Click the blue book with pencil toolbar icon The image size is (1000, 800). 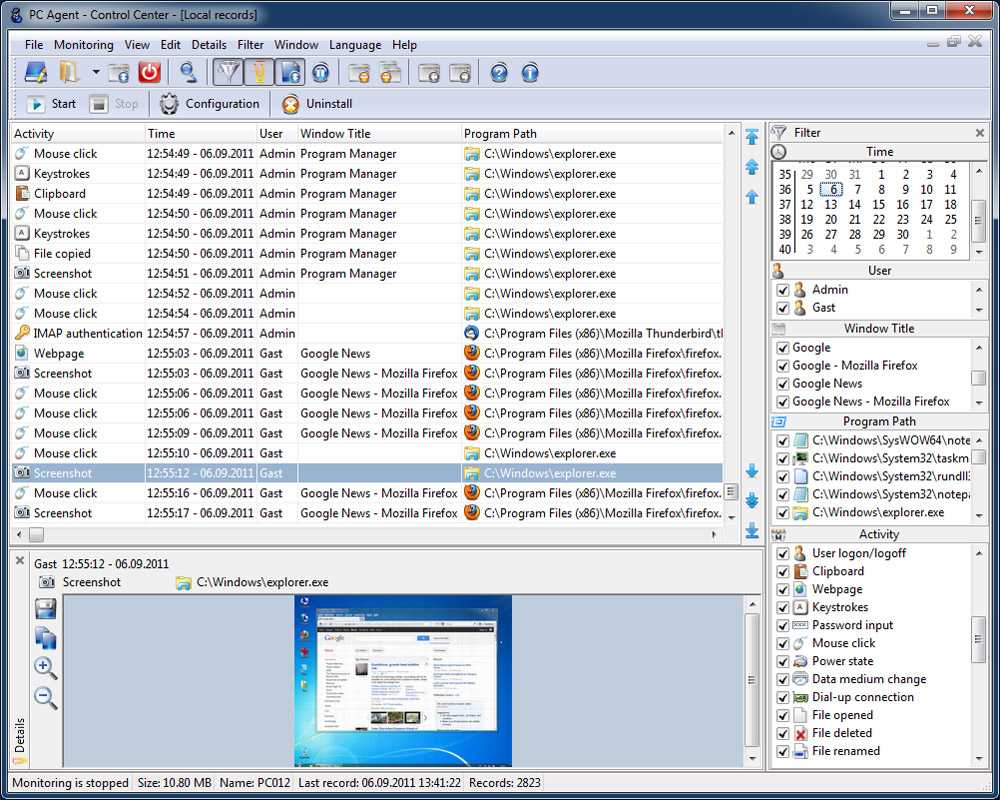point(36,72)
